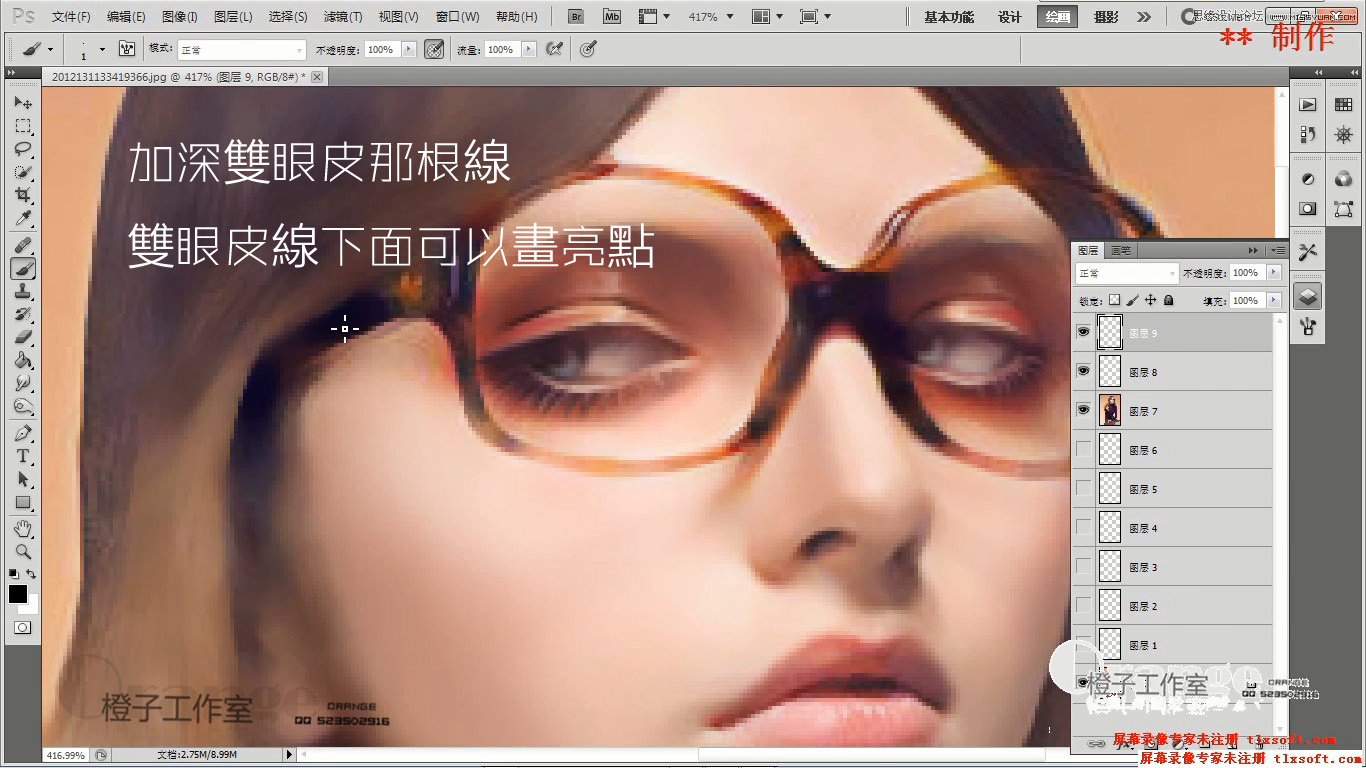
Task: Open the 图像(I) menu
Action: tap(180, 17)
